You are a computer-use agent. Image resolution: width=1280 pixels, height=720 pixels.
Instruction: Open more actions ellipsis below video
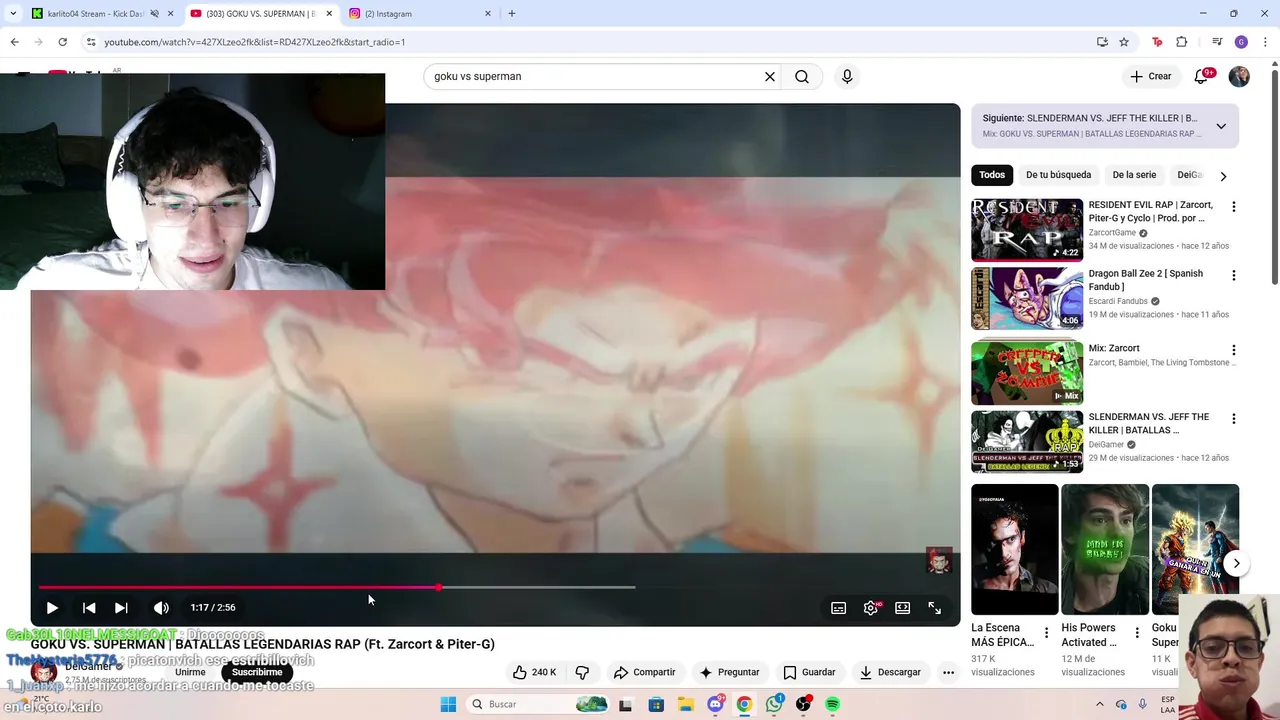[x=948, y=672]
